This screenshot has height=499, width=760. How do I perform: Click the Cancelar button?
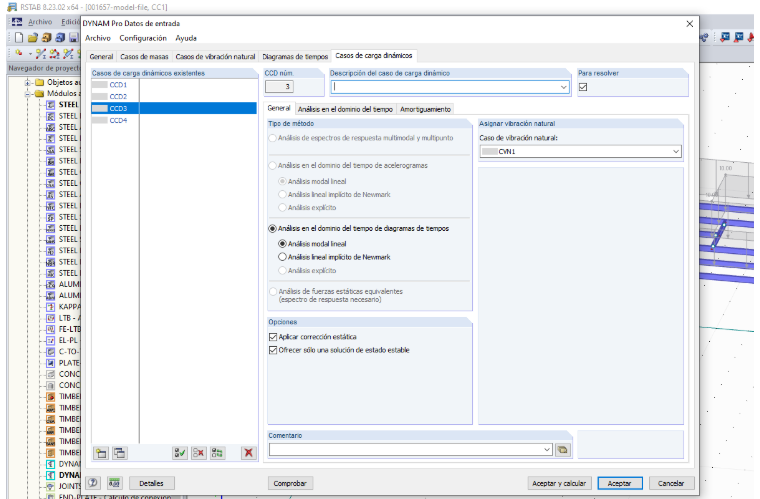[x=671, y=483]
